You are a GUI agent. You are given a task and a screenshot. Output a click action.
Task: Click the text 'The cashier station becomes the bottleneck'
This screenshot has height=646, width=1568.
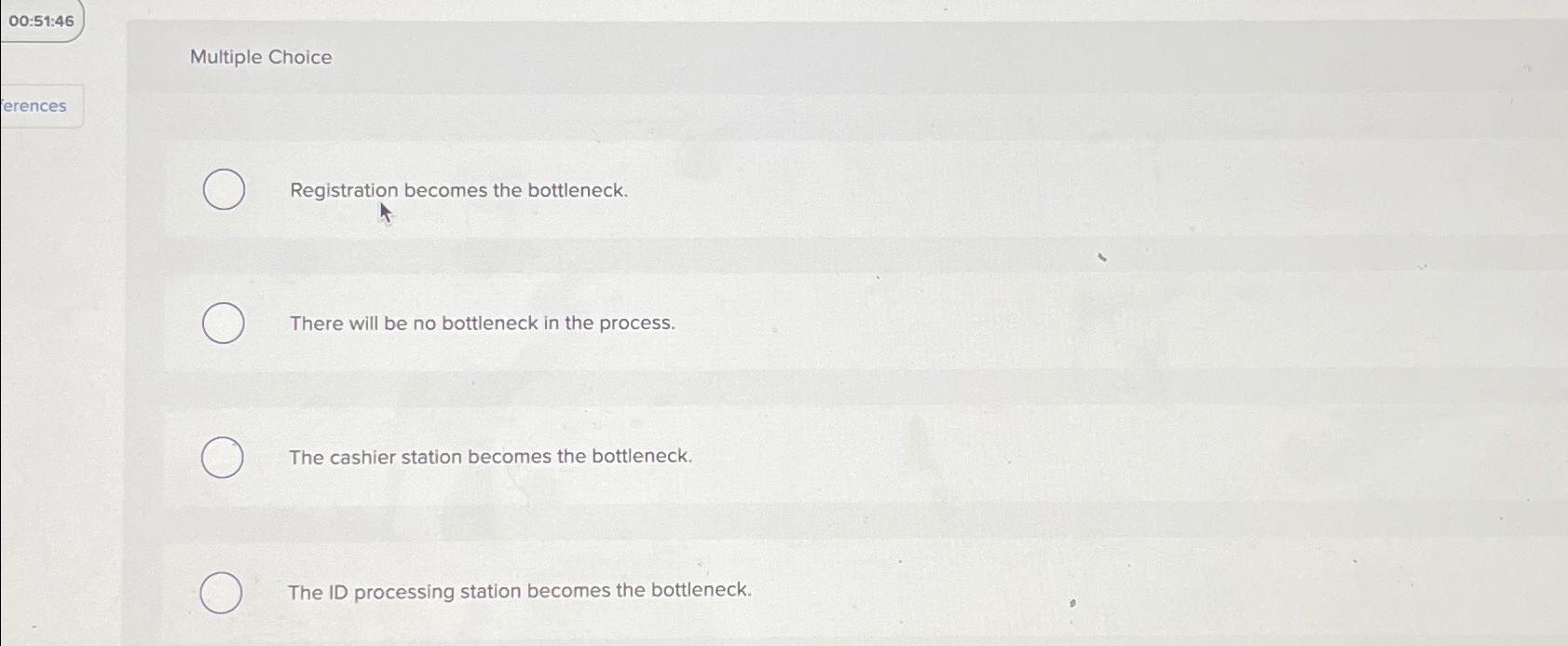(x=490, y=456)
